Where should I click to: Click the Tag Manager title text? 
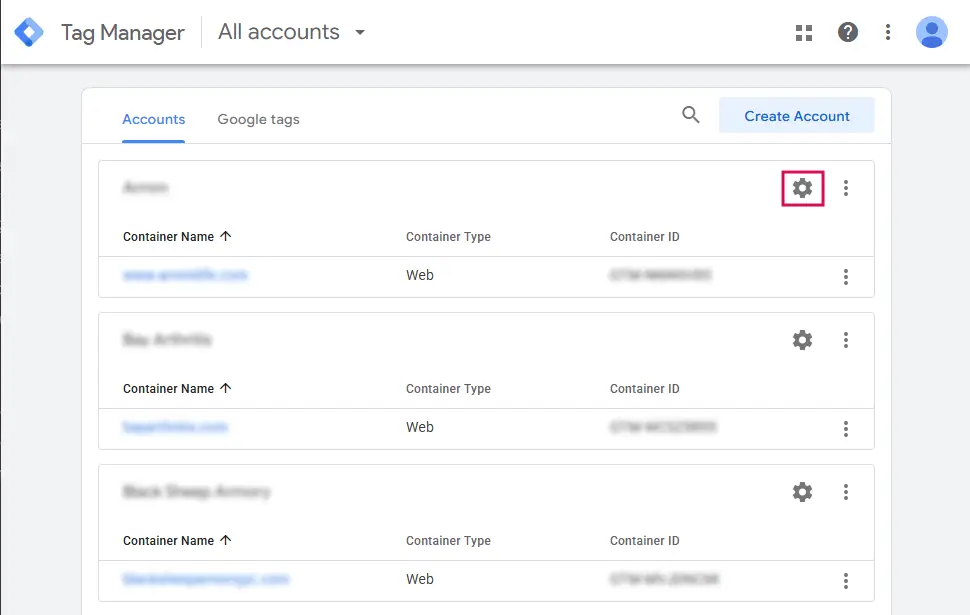pyautogui.click(x=122, y=33)
